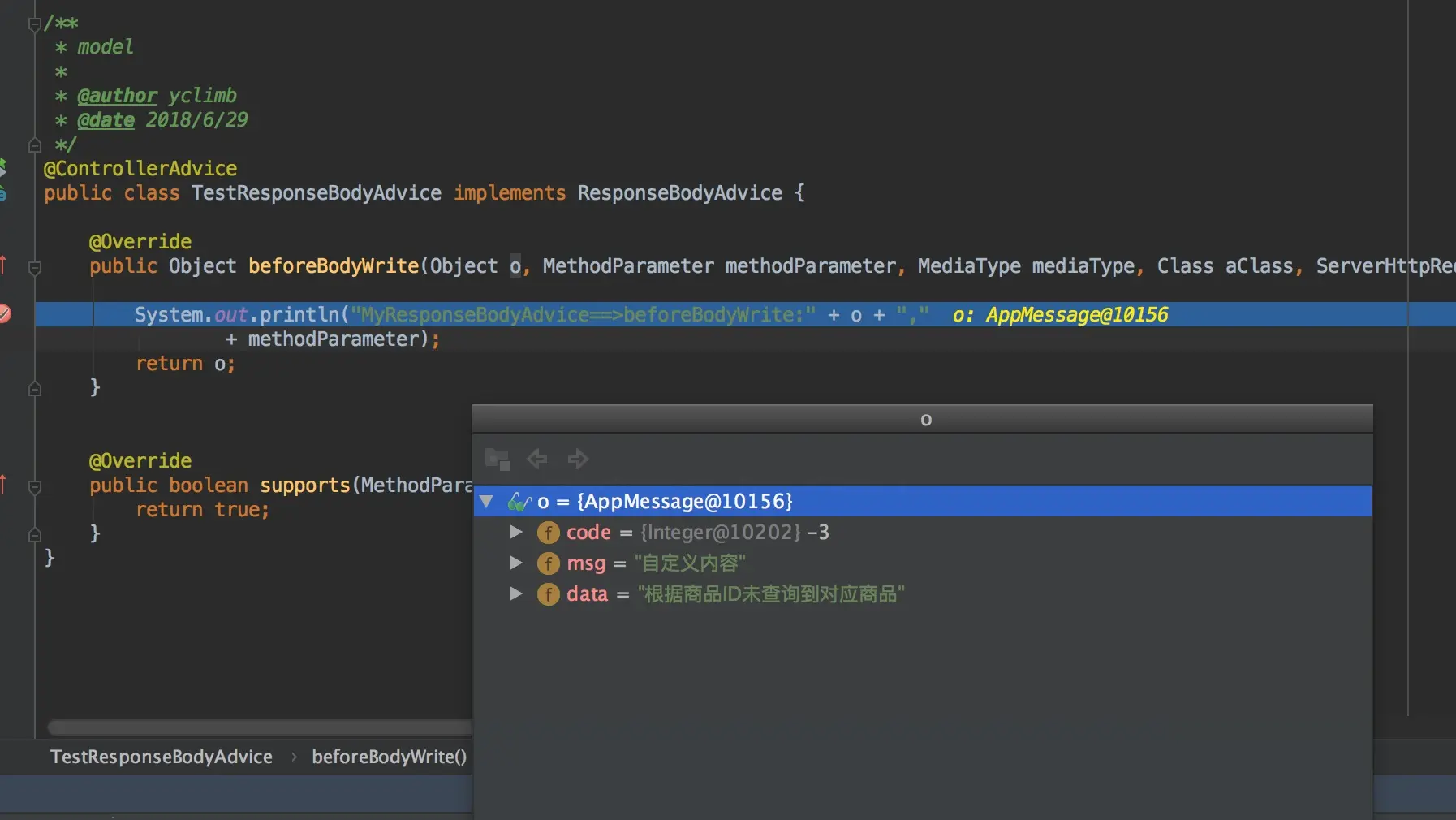
Task: Go back with the left arrow in the o popup
Action: pos(537,459)
